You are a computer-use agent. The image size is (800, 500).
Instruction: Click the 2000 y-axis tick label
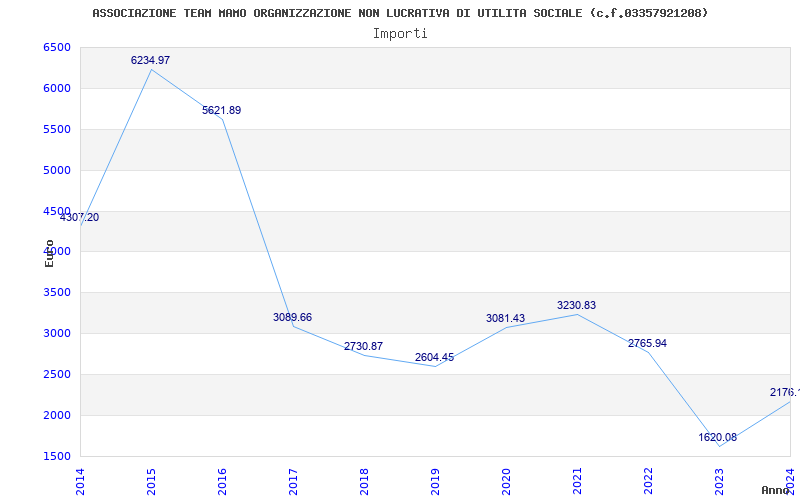click(x=57, y=415)
